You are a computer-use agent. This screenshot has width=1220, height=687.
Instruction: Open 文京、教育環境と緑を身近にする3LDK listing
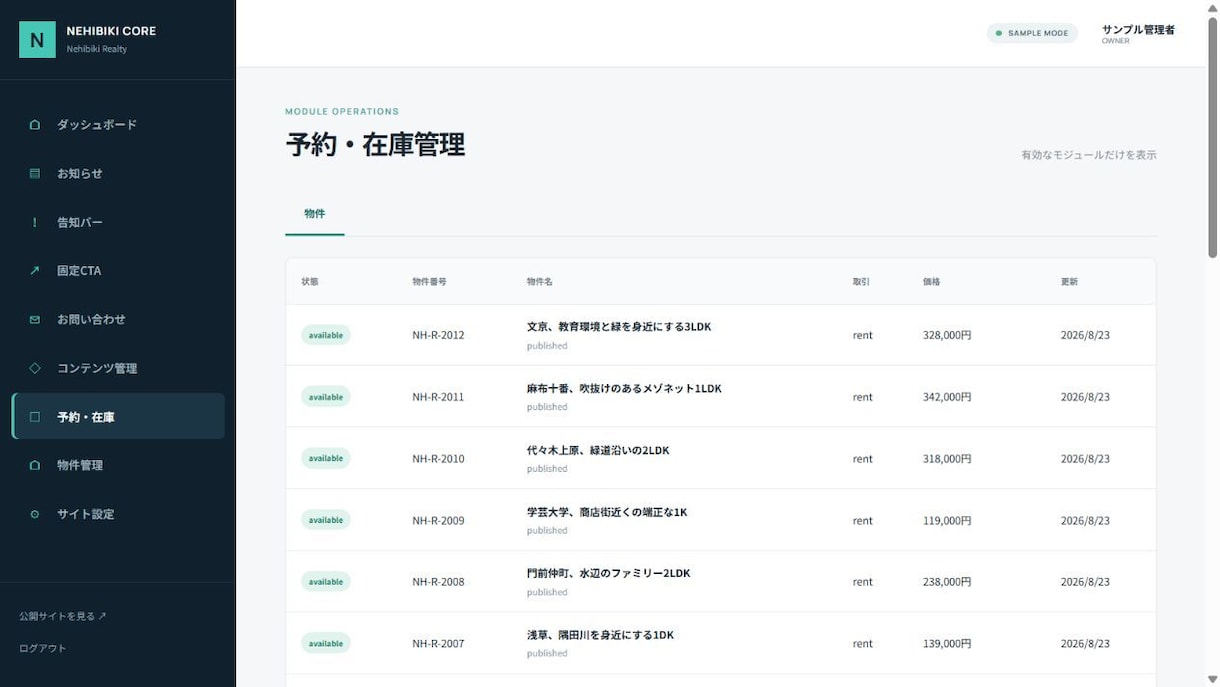(619, 327)
